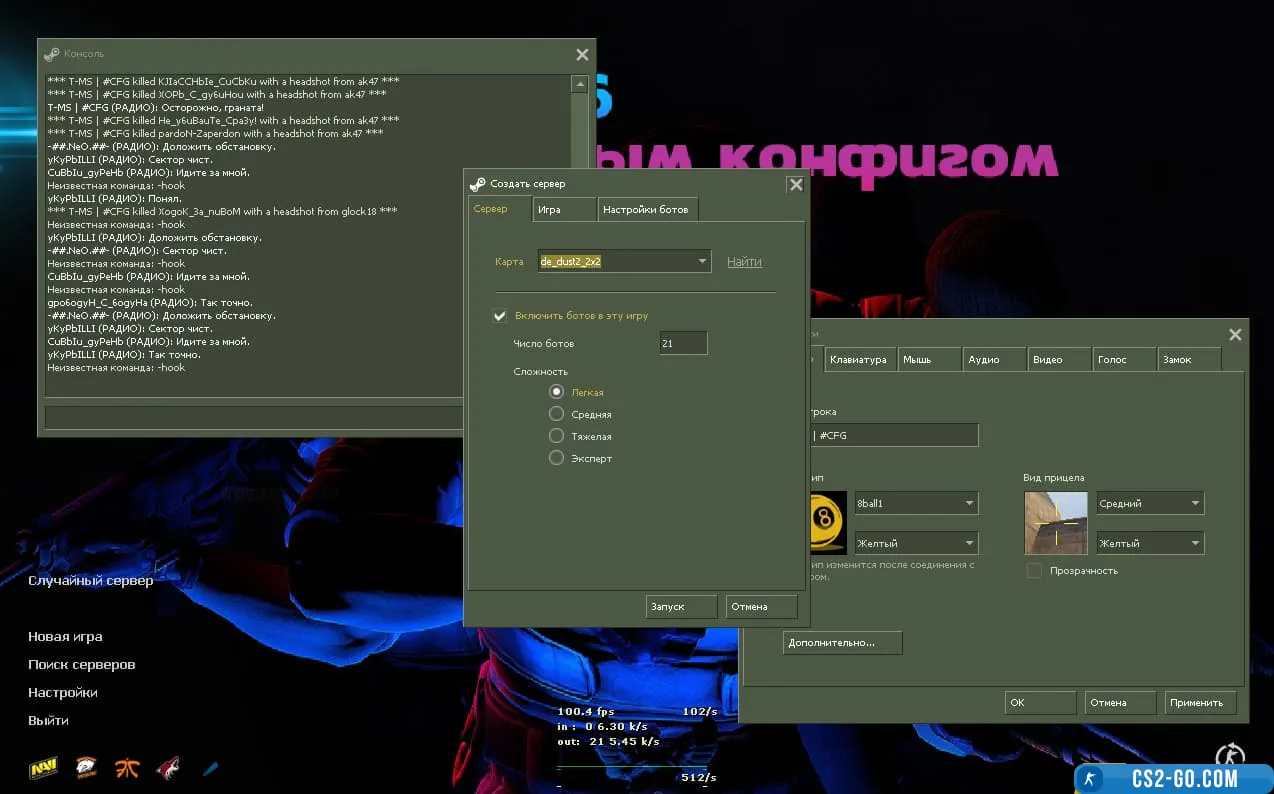Viewport: 1274px width, 794px height.
Task: Click the 'Число ботов' number field
Action: click(x=683, y=344)
